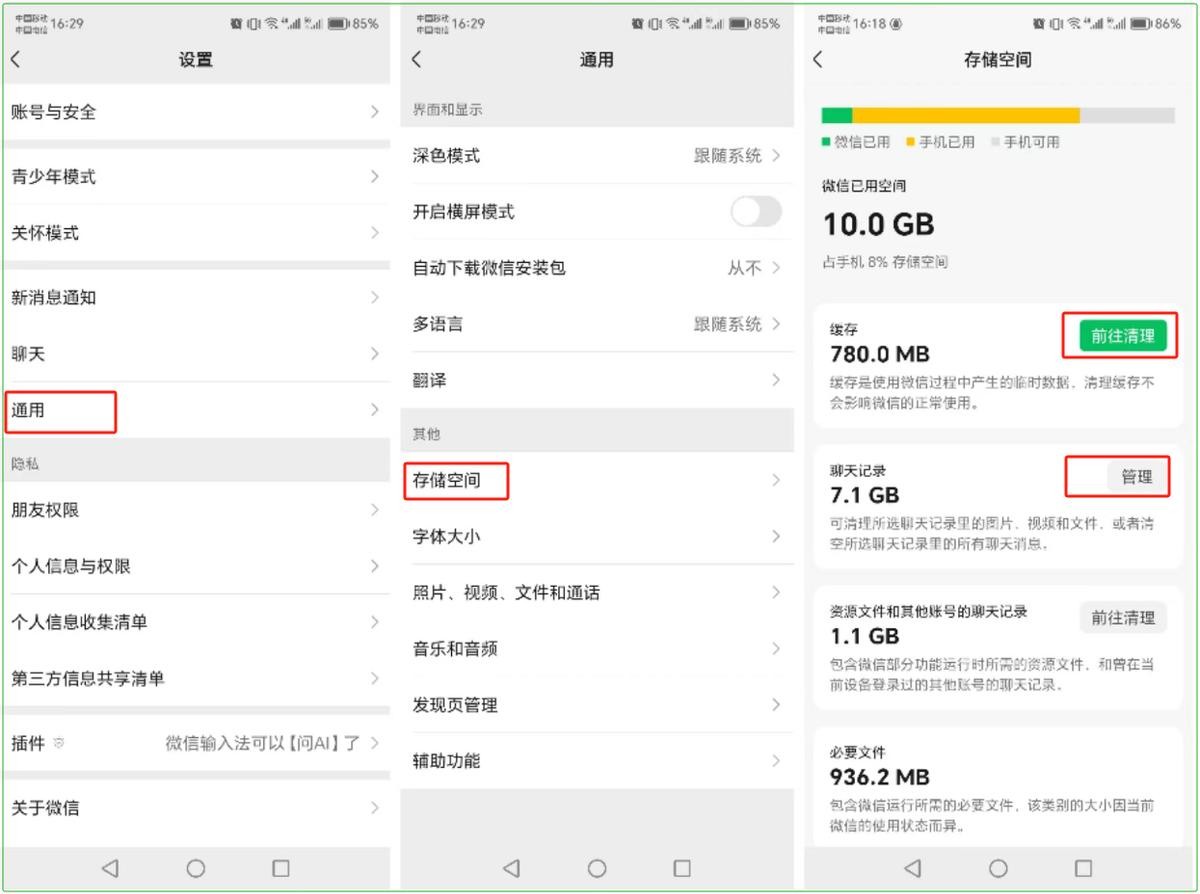Tap 管理 button for 聊天记录
Screen dimensions: 1200x894
click(x=1136, y=477)
